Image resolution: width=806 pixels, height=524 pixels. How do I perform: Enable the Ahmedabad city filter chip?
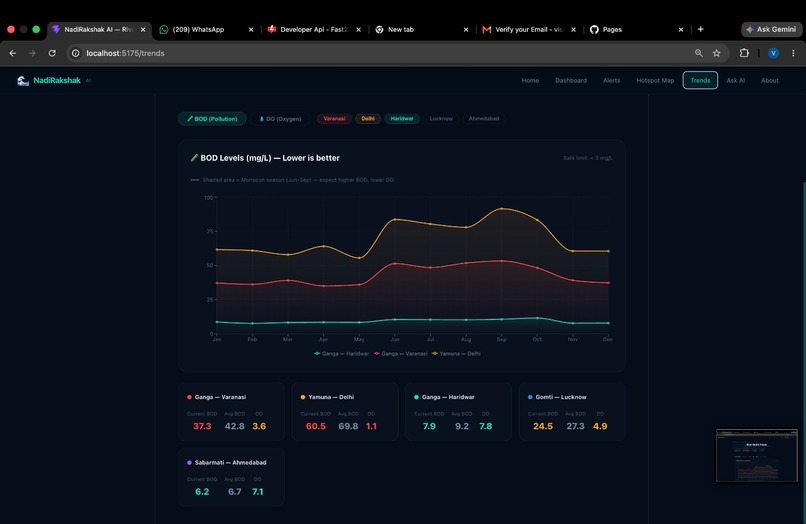(484, 119)
